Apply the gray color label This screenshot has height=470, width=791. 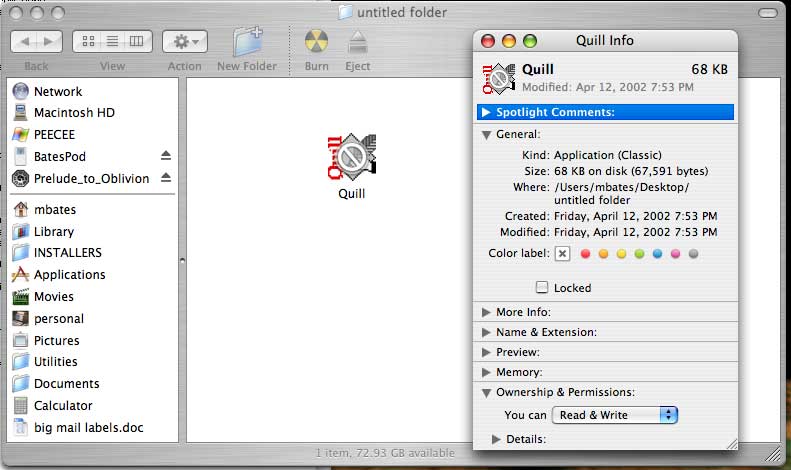(694, 254)
